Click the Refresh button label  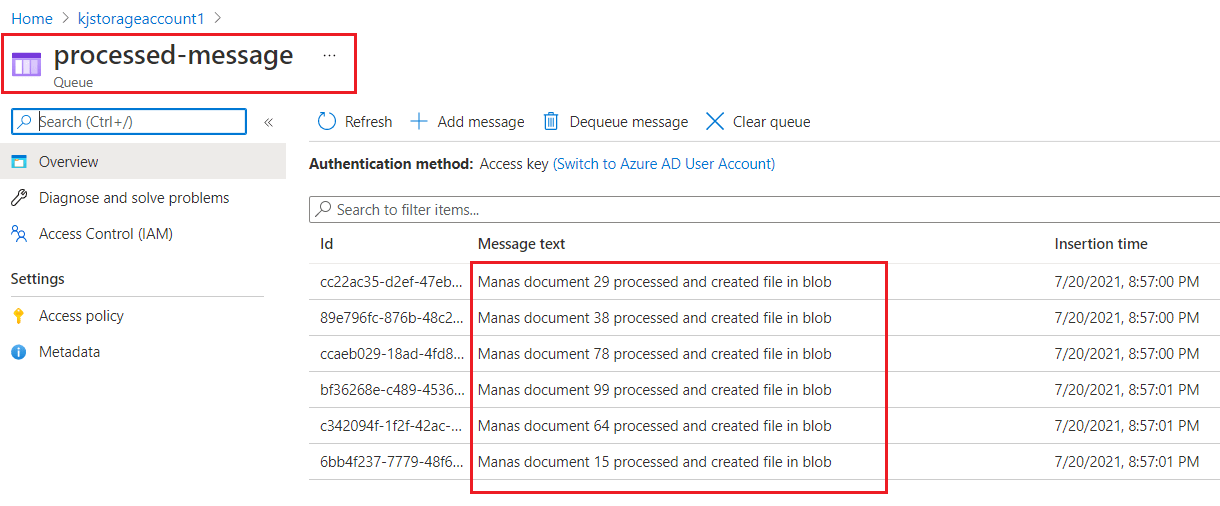[x=368, y=122]
